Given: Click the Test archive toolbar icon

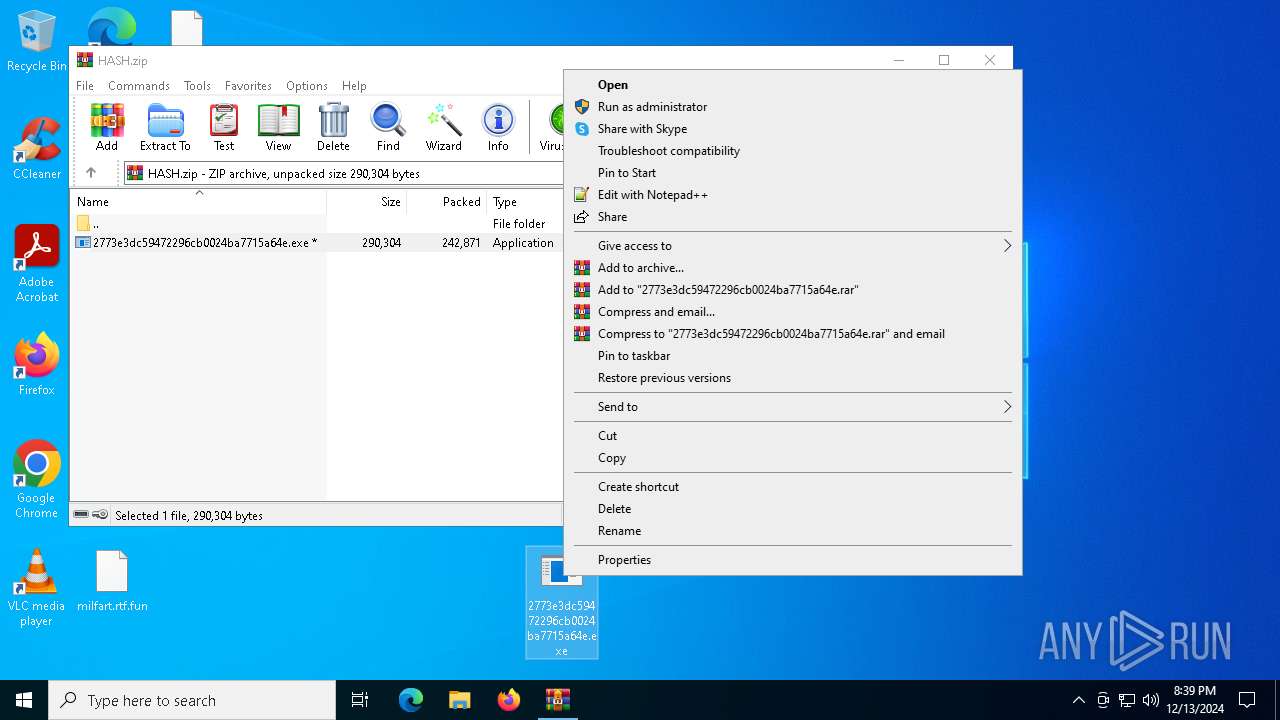Looking at the screenshot, I should point(224,127).
